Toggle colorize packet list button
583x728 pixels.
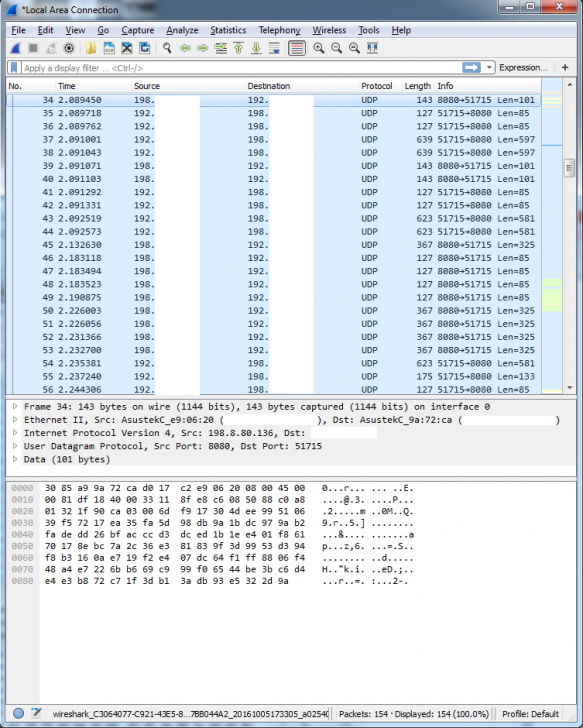(x=297, y=48)
